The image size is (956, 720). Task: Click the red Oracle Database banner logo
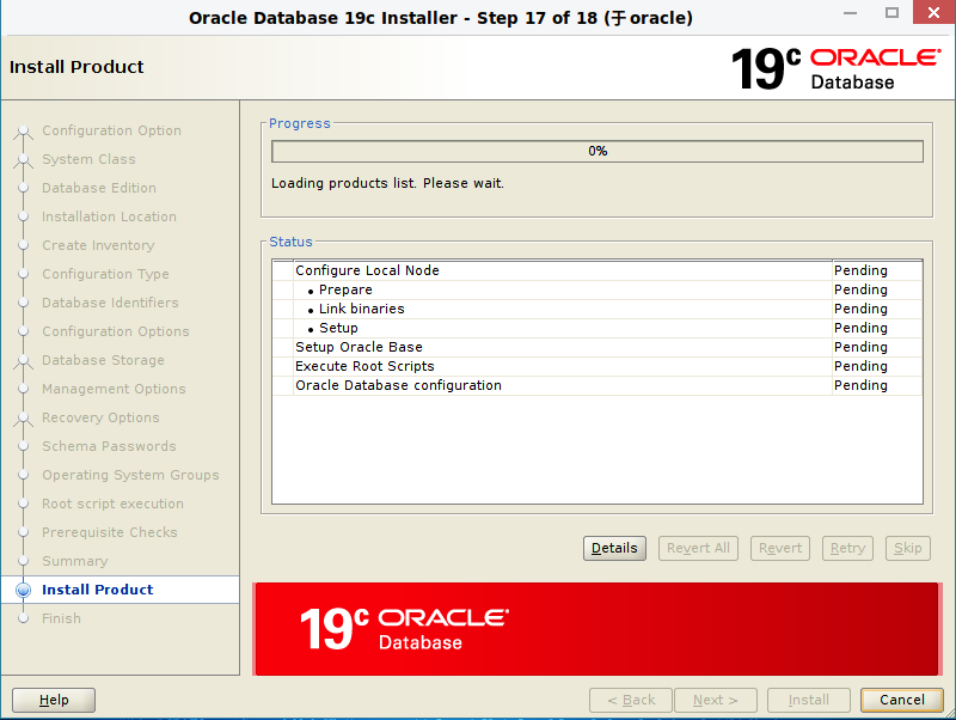(x=400, y=628)
